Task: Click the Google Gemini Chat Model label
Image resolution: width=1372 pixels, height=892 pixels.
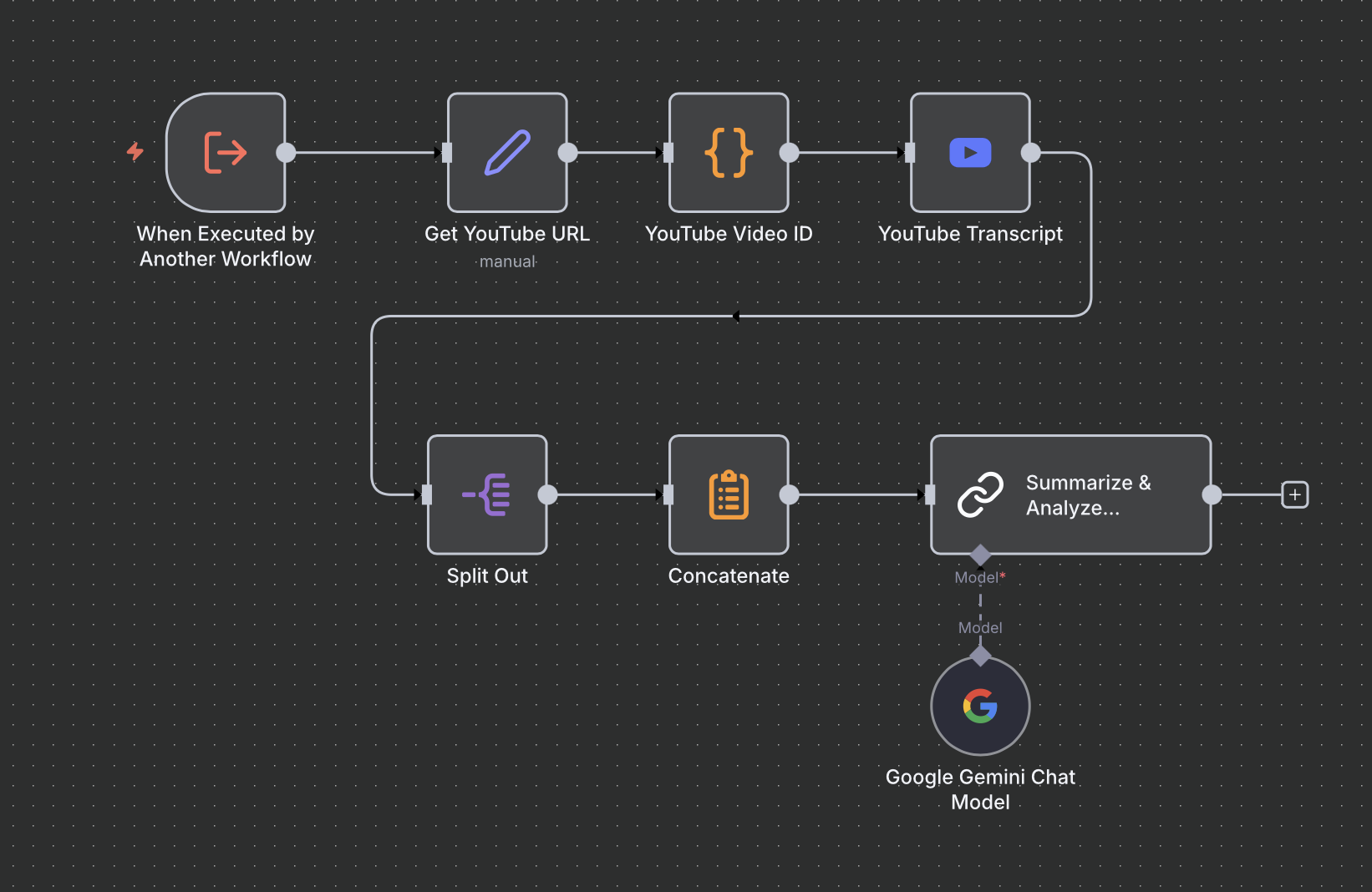Action: click(x=980, y=789)
